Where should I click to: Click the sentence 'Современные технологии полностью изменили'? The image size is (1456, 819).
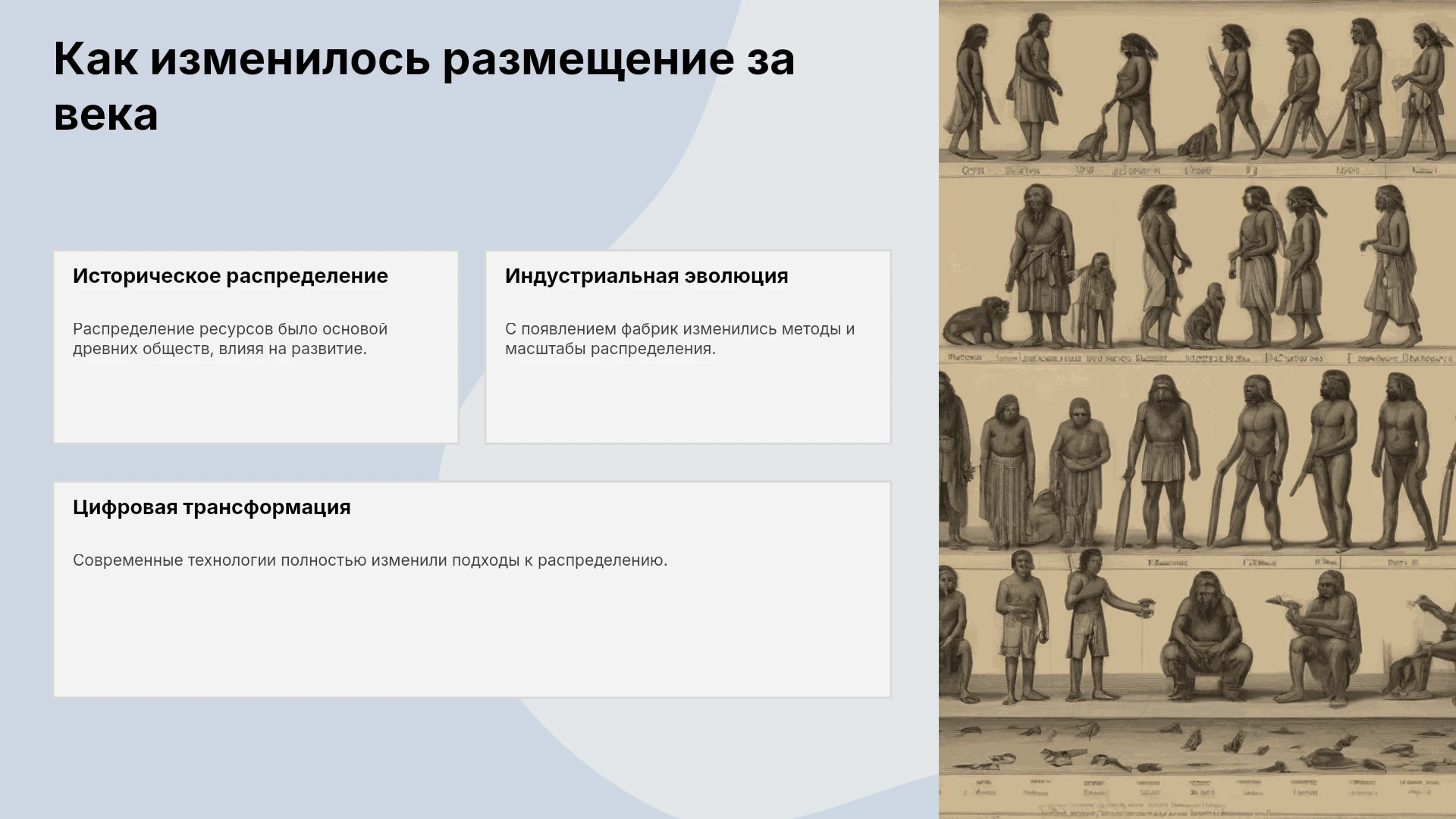(260, 560)
